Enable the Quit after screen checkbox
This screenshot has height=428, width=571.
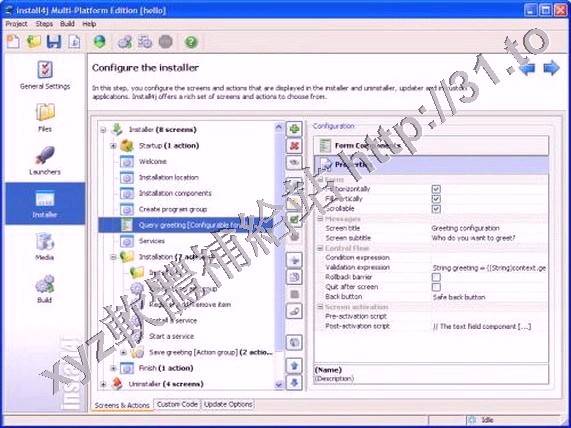pyautogui.click(x=436, y=287)
